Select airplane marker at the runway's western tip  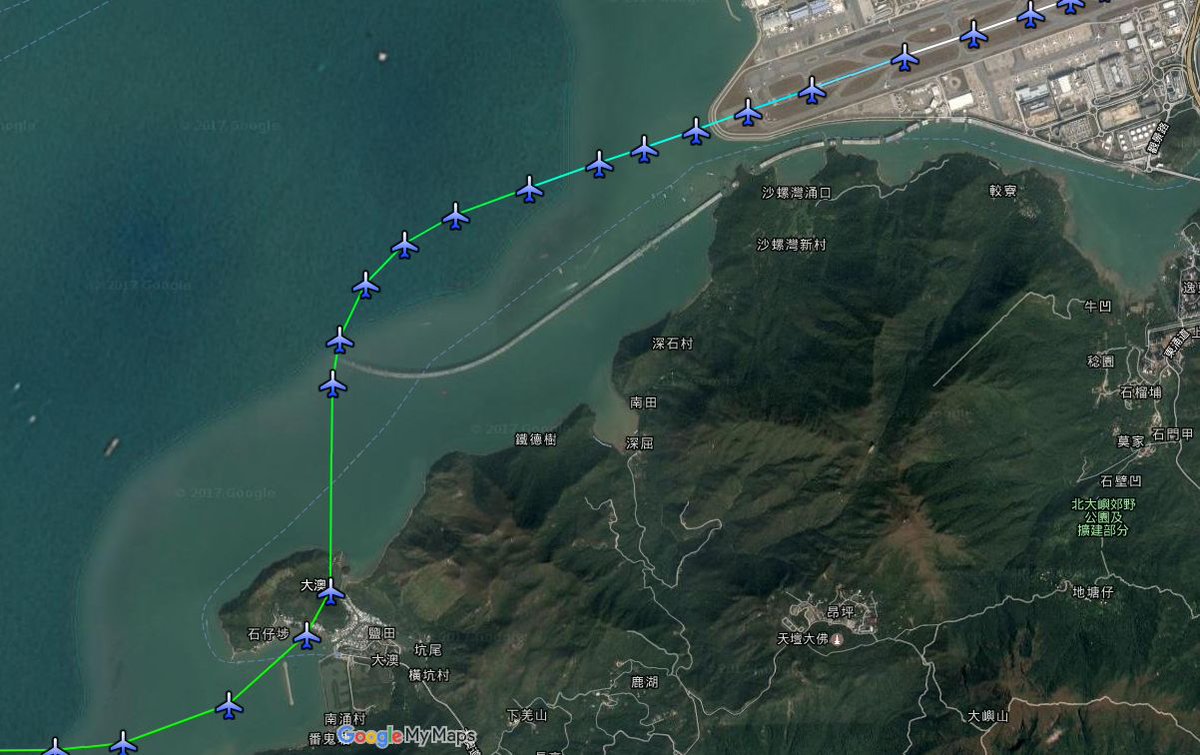(748, 112)
